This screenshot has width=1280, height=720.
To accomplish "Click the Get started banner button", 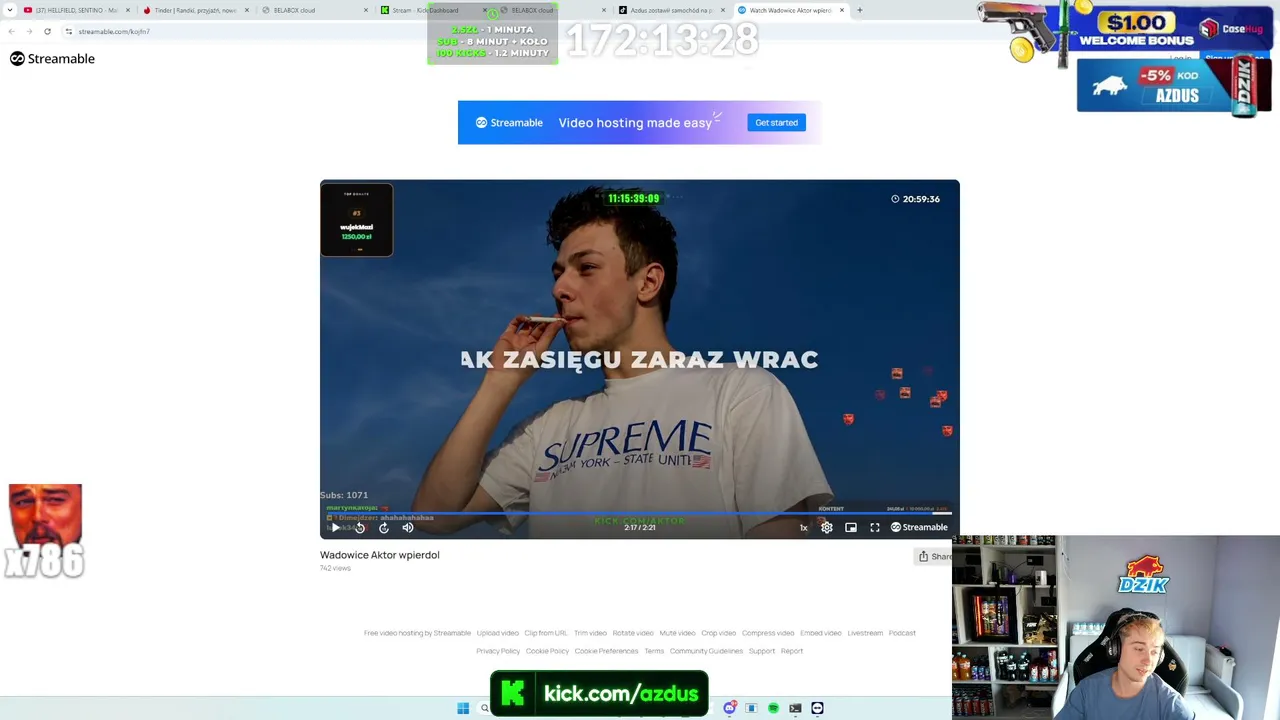I will pyautogui.click(x=776, y=123).
